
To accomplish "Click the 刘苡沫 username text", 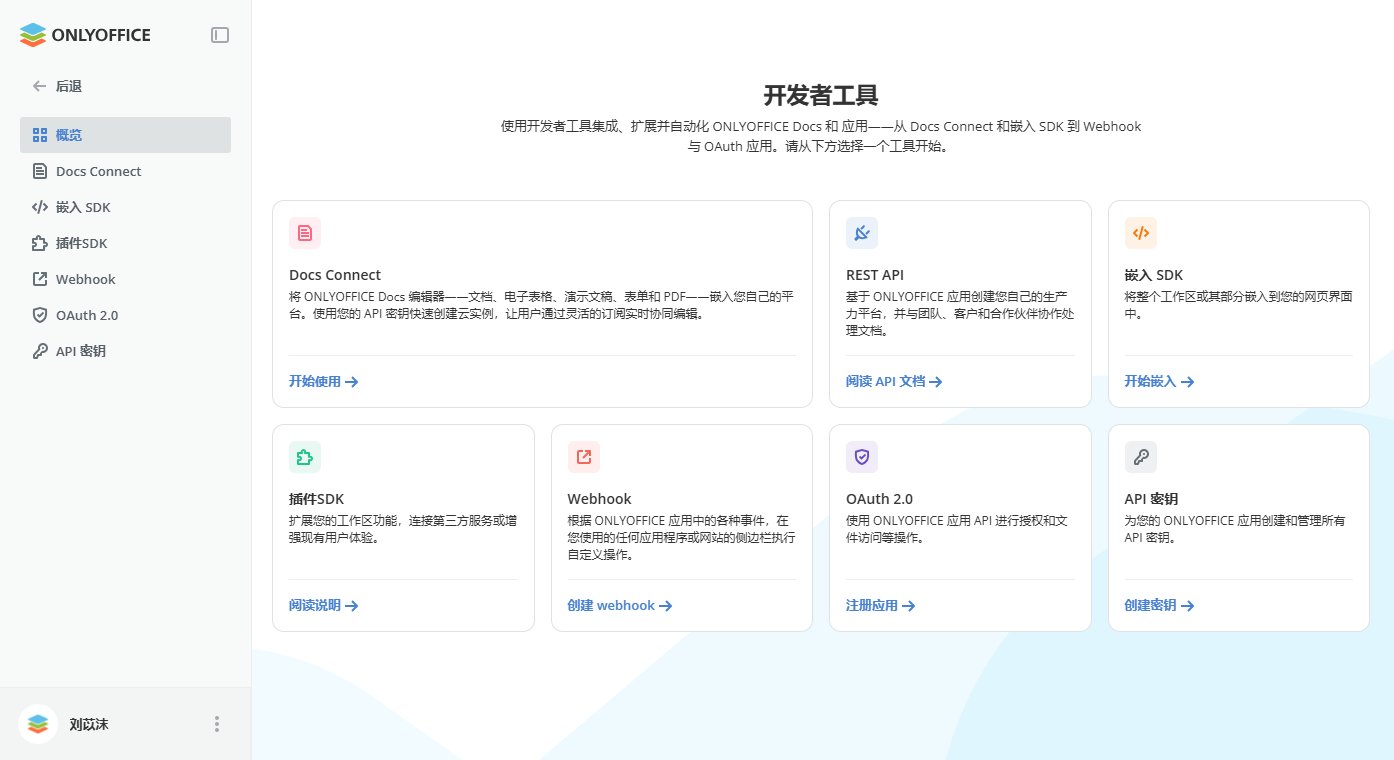I will [89, 724].
